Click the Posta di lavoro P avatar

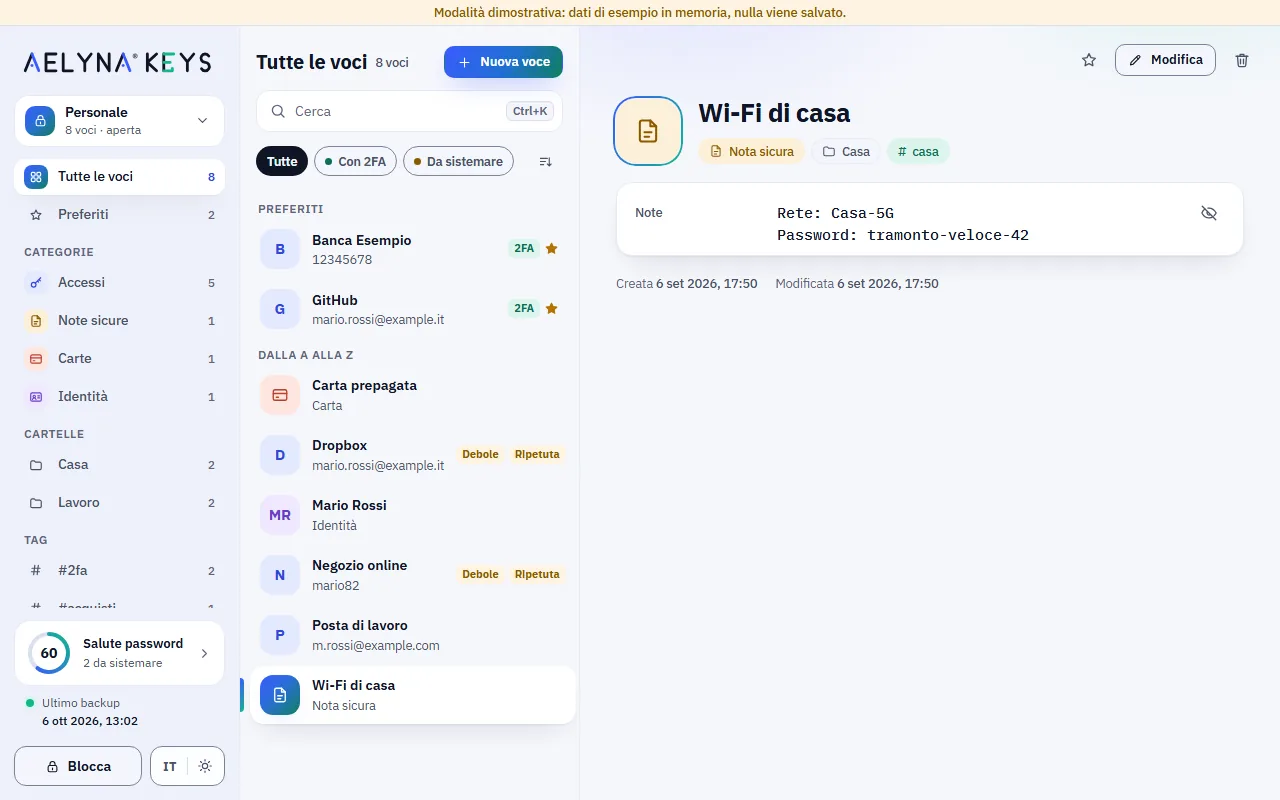[x=280, y=635]
